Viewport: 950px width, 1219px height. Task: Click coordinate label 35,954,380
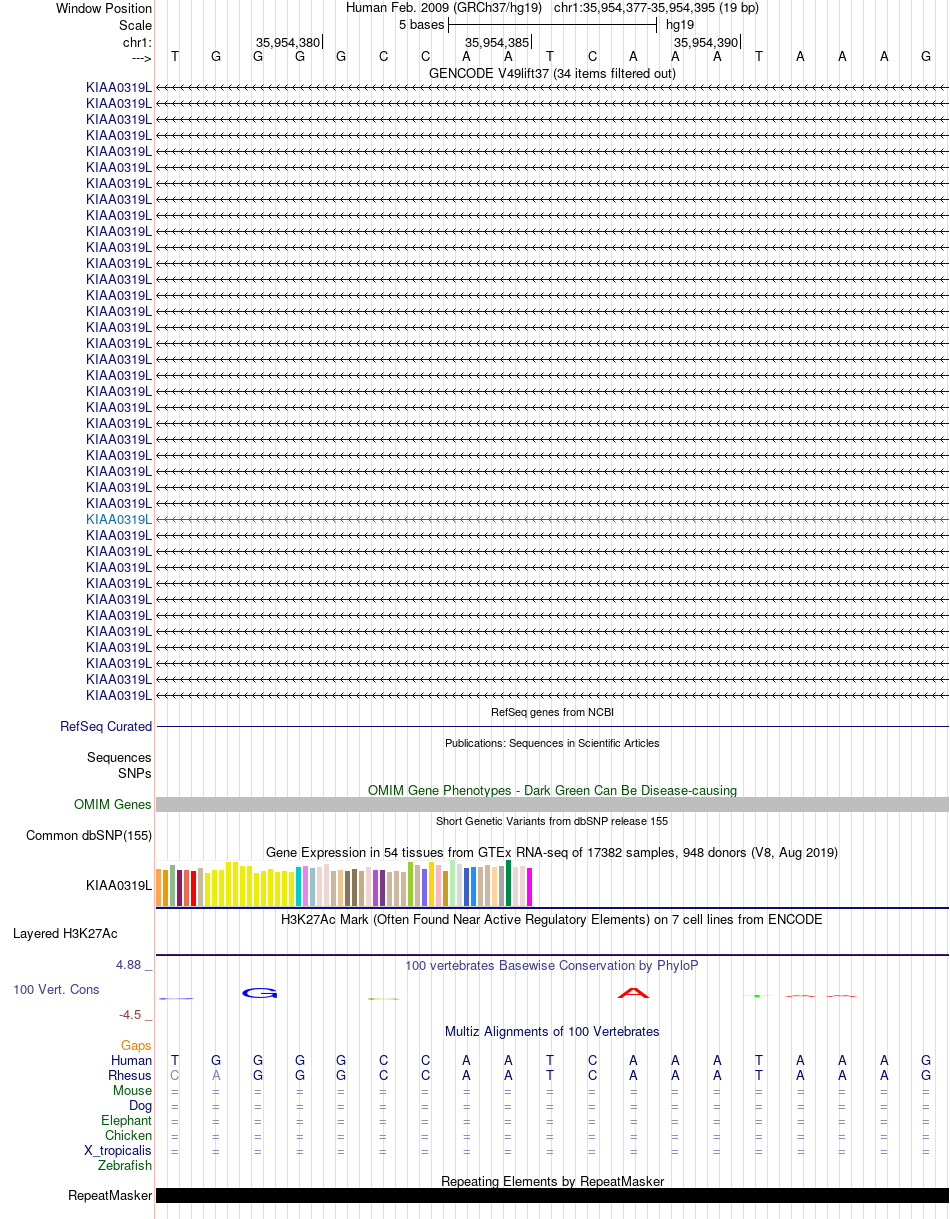tap(288, 43)
